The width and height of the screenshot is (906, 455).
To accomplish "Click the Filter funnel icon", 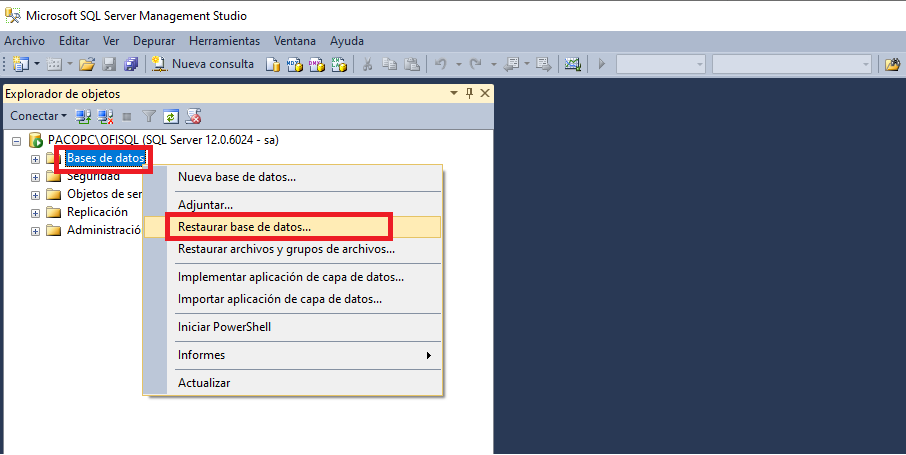I will point(149,117).
